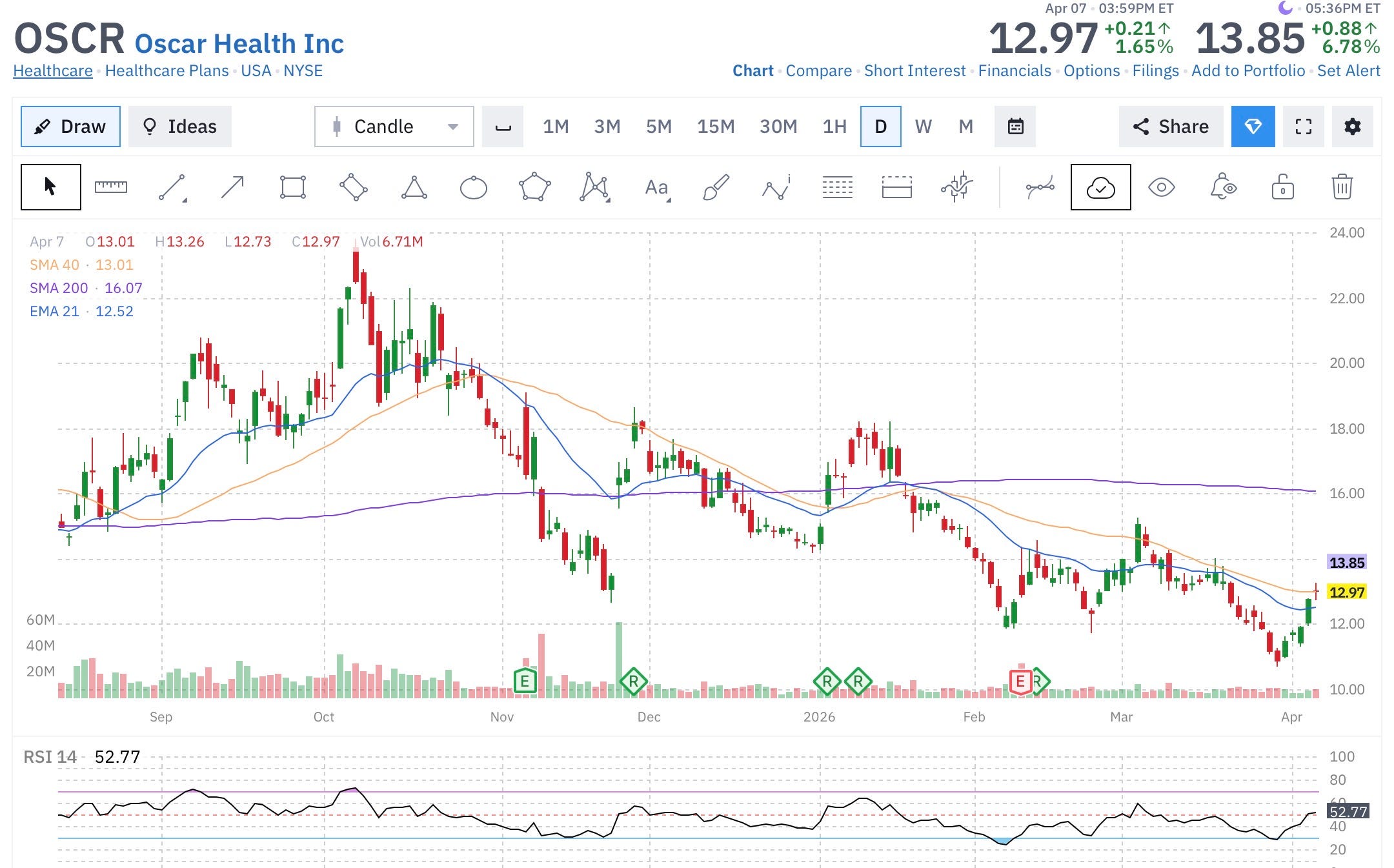Select the daily D timeframe

click(881, 126)
